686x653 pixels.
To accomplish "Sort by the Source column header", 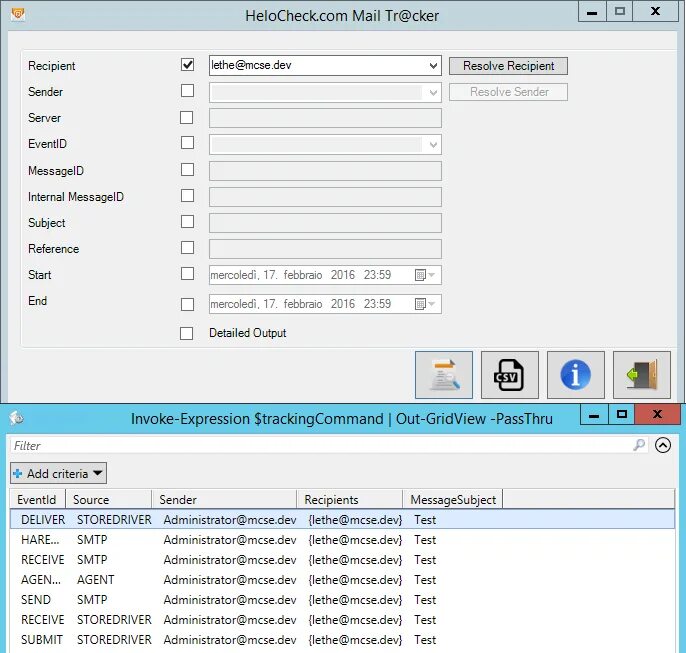I will click(x=108, y=499).
